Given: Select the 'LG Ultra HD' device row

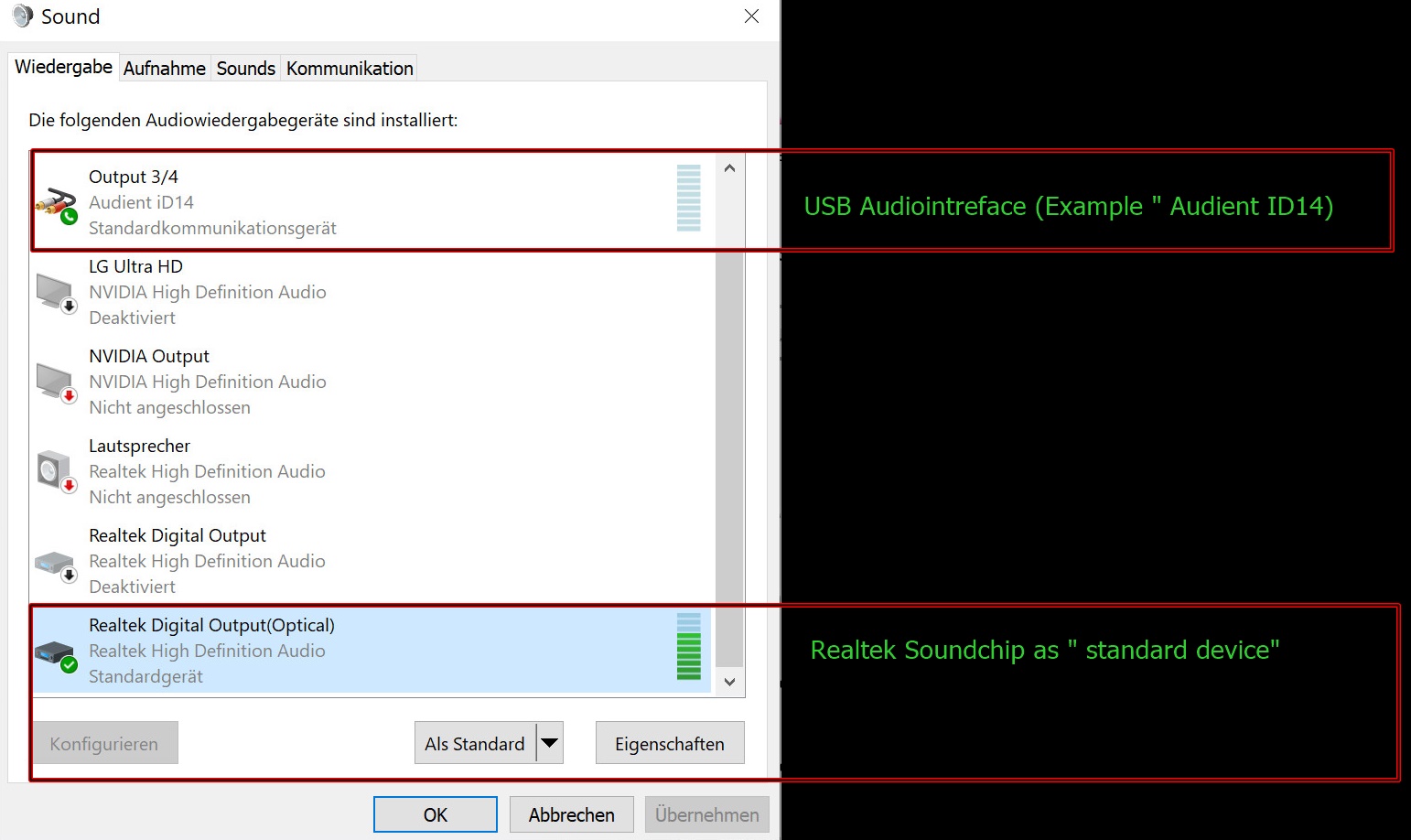Looking at the screenshot, I should coord(372,293).
